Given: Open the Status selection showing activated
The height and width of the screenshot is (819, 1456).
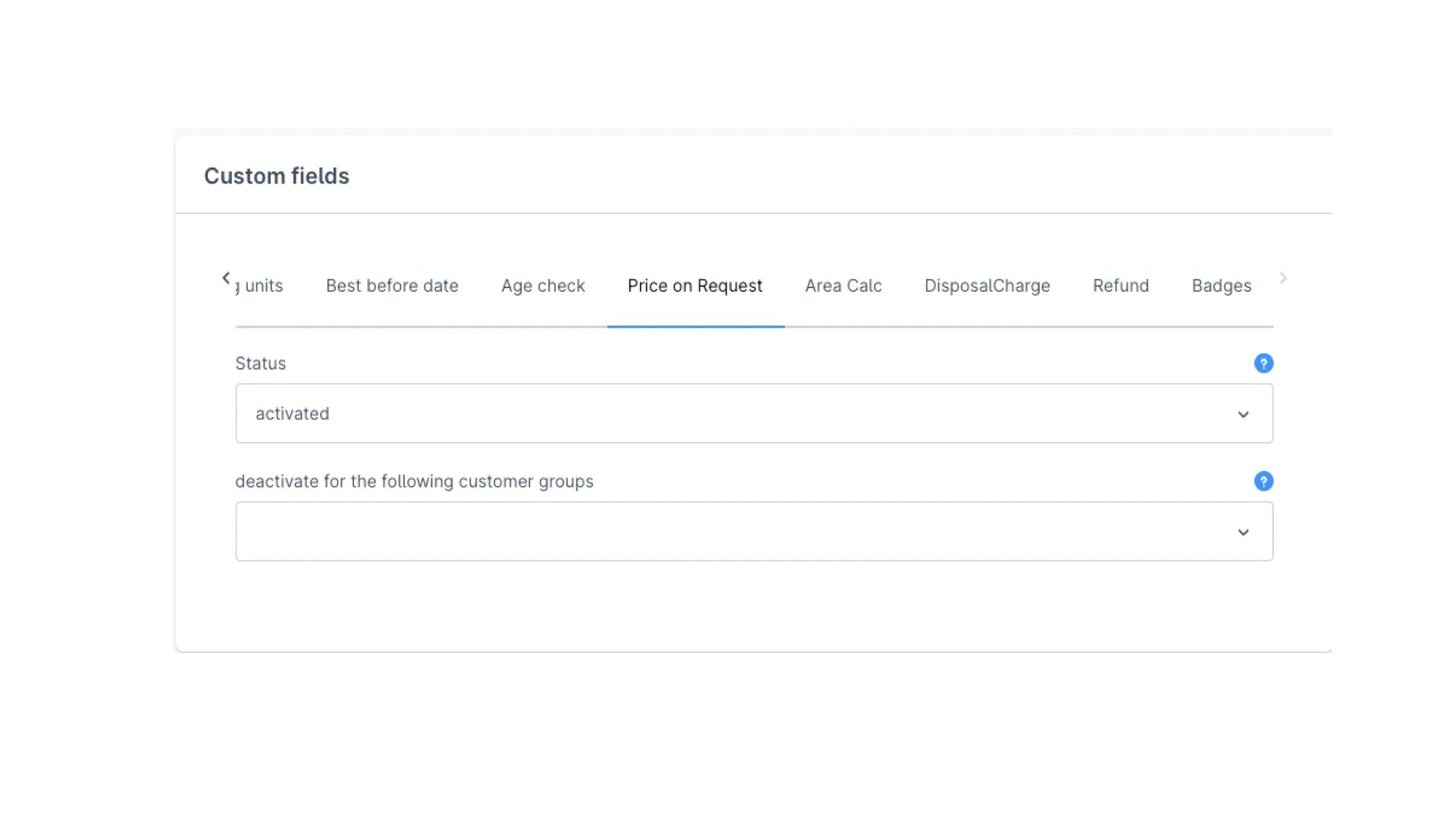Looking at the screenshot, I should click(755, 414).
